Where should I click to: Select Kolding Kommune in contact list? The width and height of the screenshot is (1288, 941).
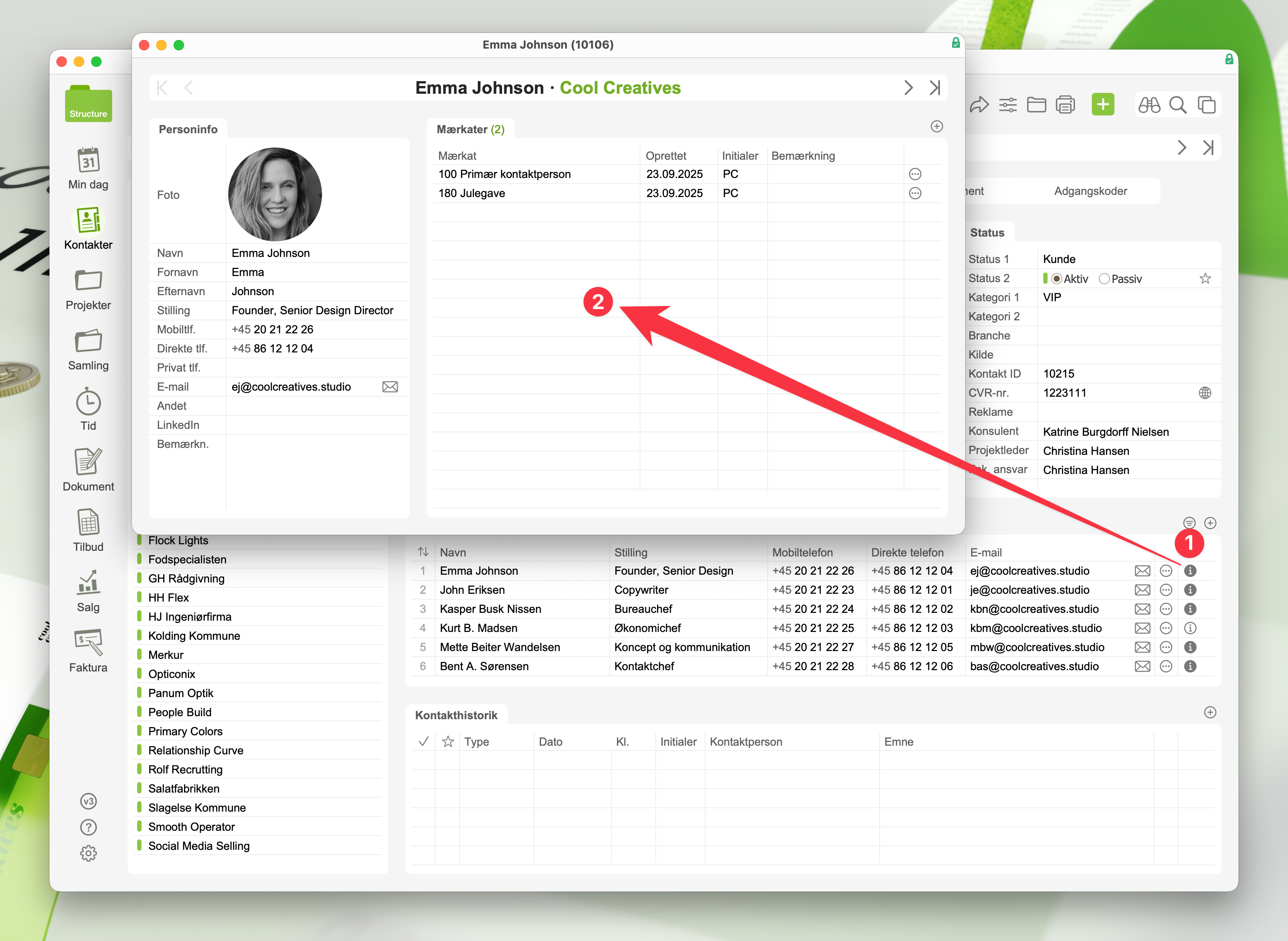(194, 636)
